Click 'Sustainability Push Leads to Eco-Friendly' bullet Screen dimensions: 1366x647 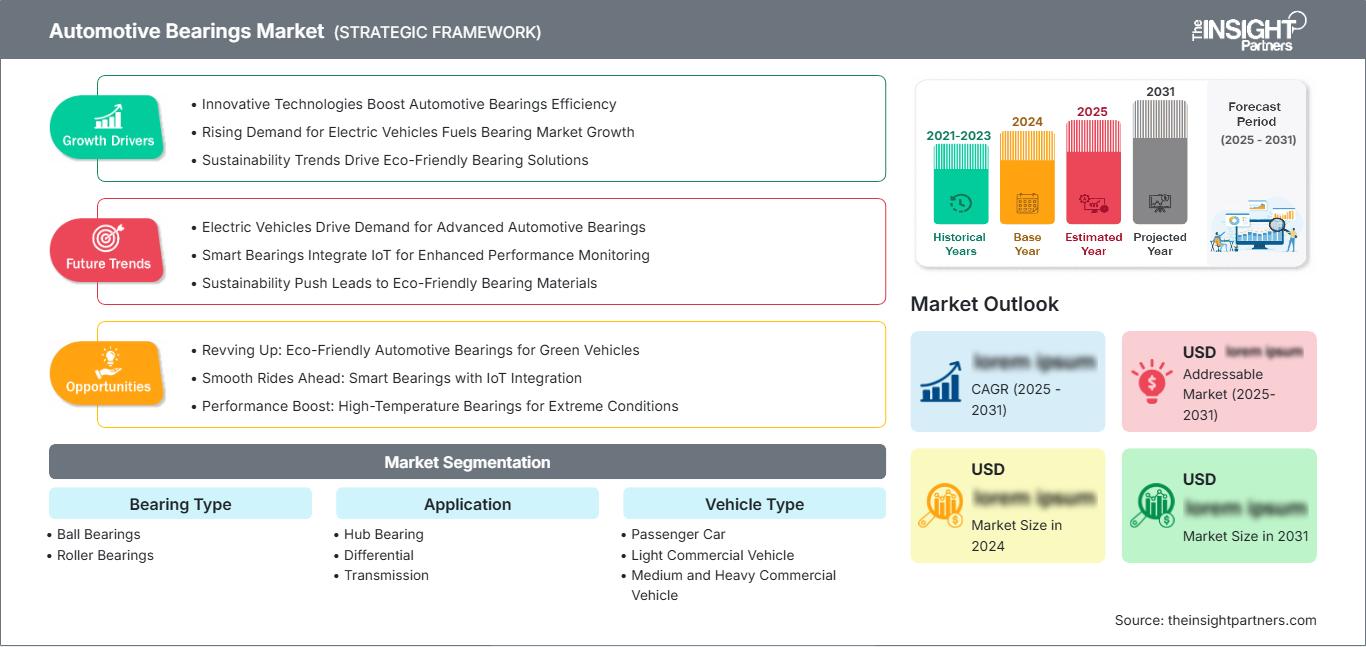399,283
